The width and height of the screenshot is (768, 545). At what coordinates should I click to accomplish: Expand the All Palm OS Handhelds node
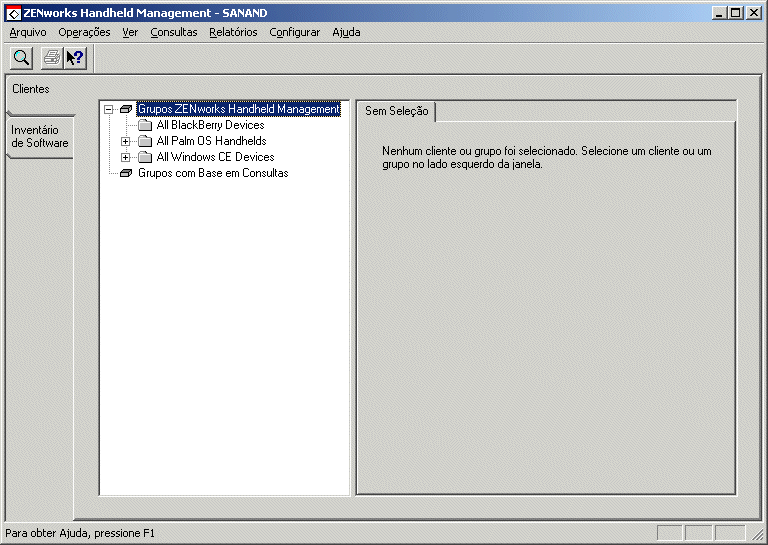click(125, 142)
